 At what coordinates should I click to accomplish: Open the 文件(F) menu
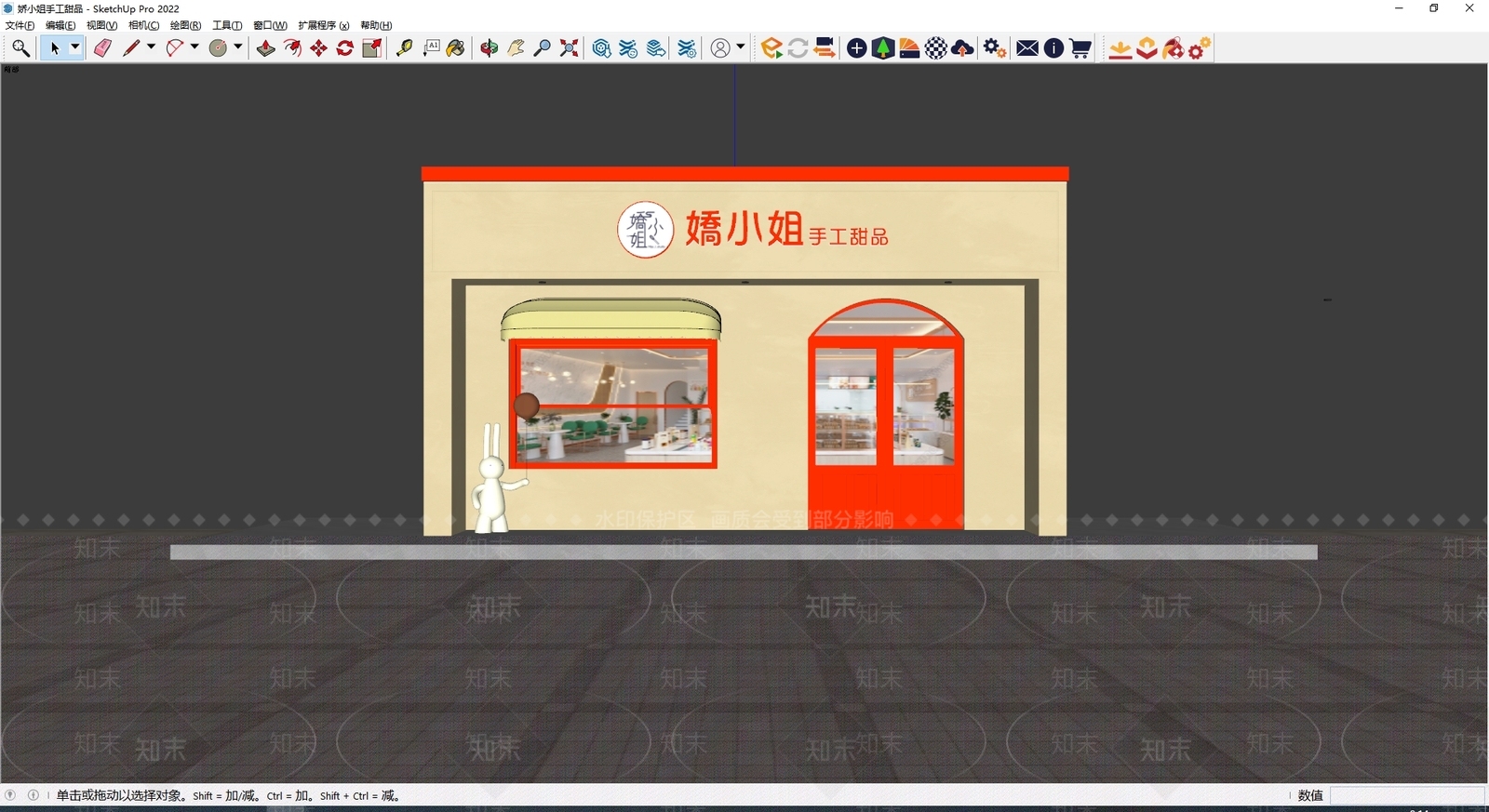tap(20, 25)
